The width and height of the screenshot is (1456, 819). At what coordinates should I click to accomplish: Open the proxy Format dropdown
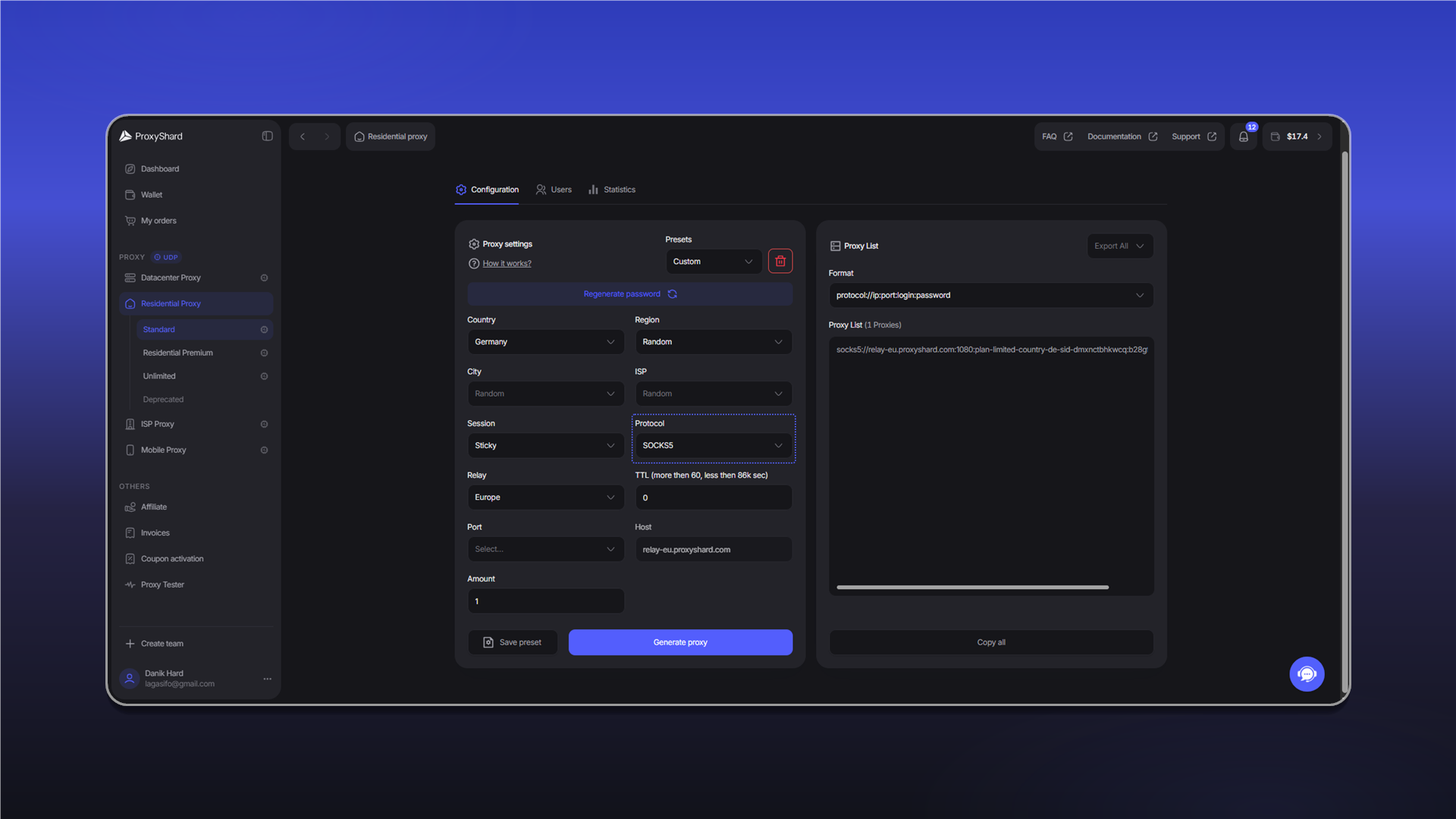(x=990, y=295)
